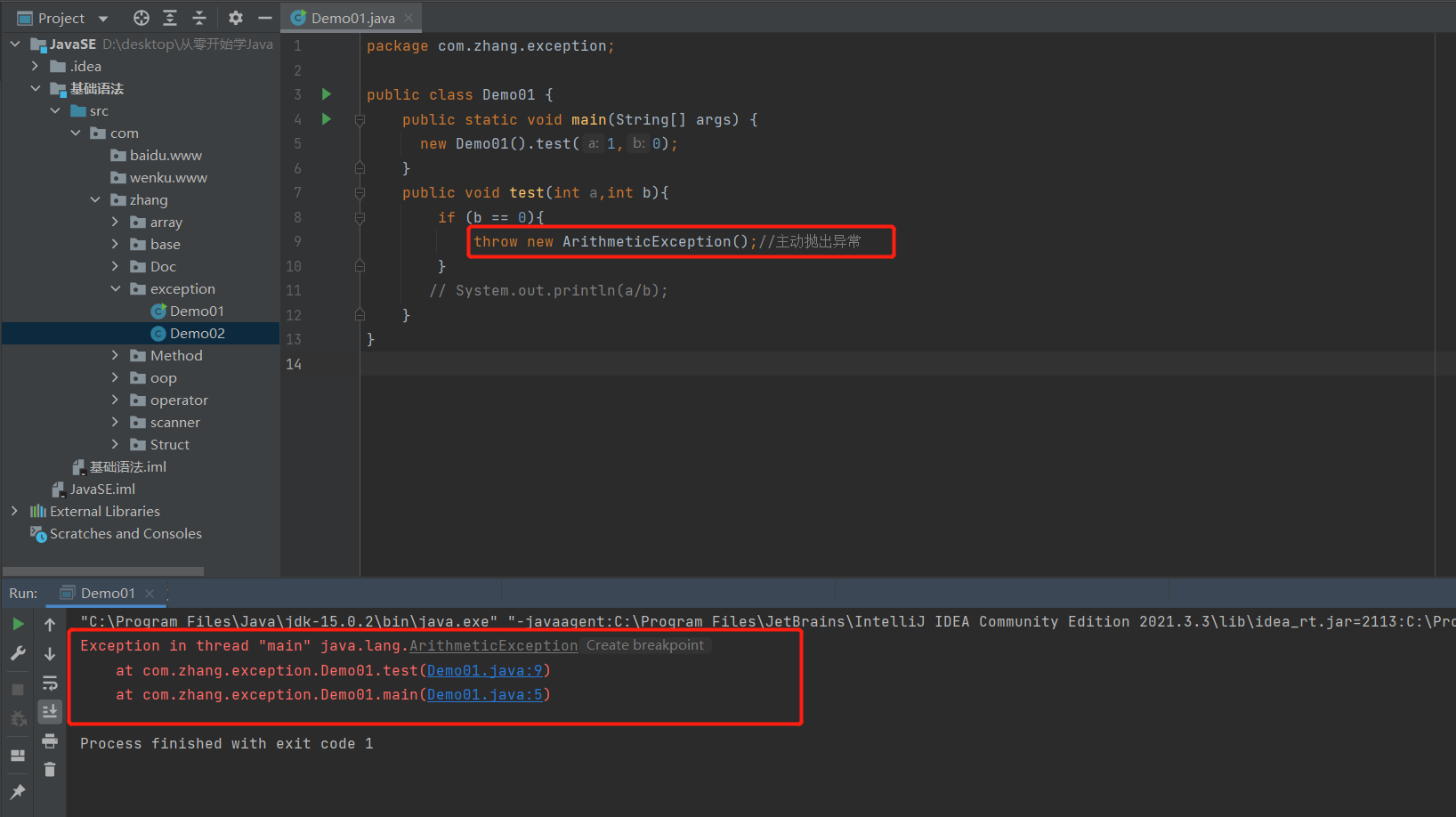The width and height of the screenshot is (1456, 817).
Task: Collapse the zhang package
Action: (x=95, y=199)
